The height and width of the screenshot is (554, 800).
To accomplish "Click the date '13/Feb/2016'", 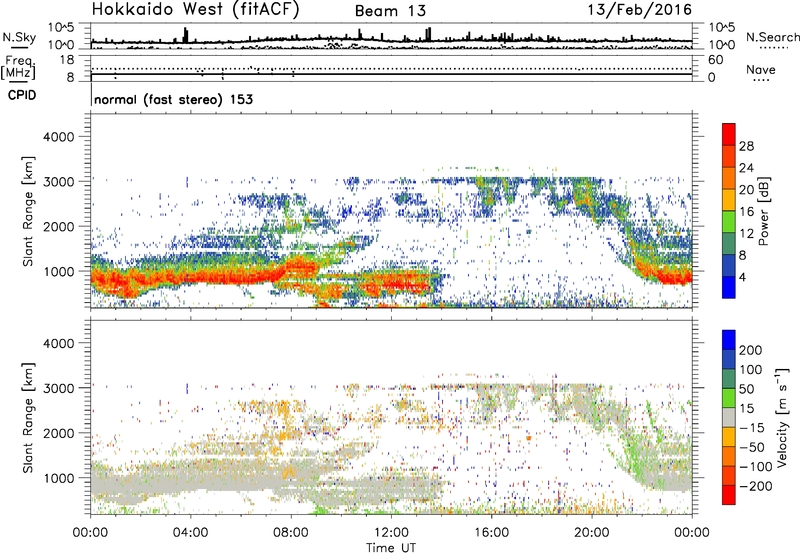I will point(640,10).
